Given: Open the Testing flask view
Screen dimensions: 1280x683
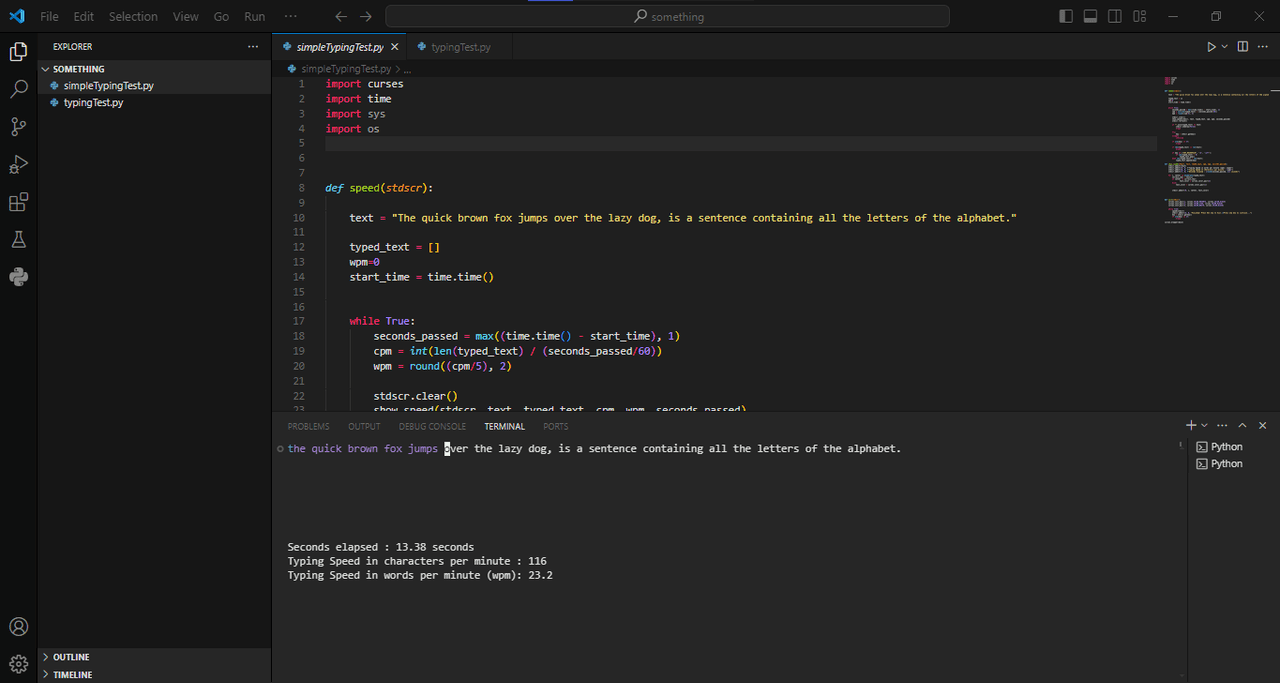Looking at the screenshot, I should pyautogui.click(x=18, y=240).
